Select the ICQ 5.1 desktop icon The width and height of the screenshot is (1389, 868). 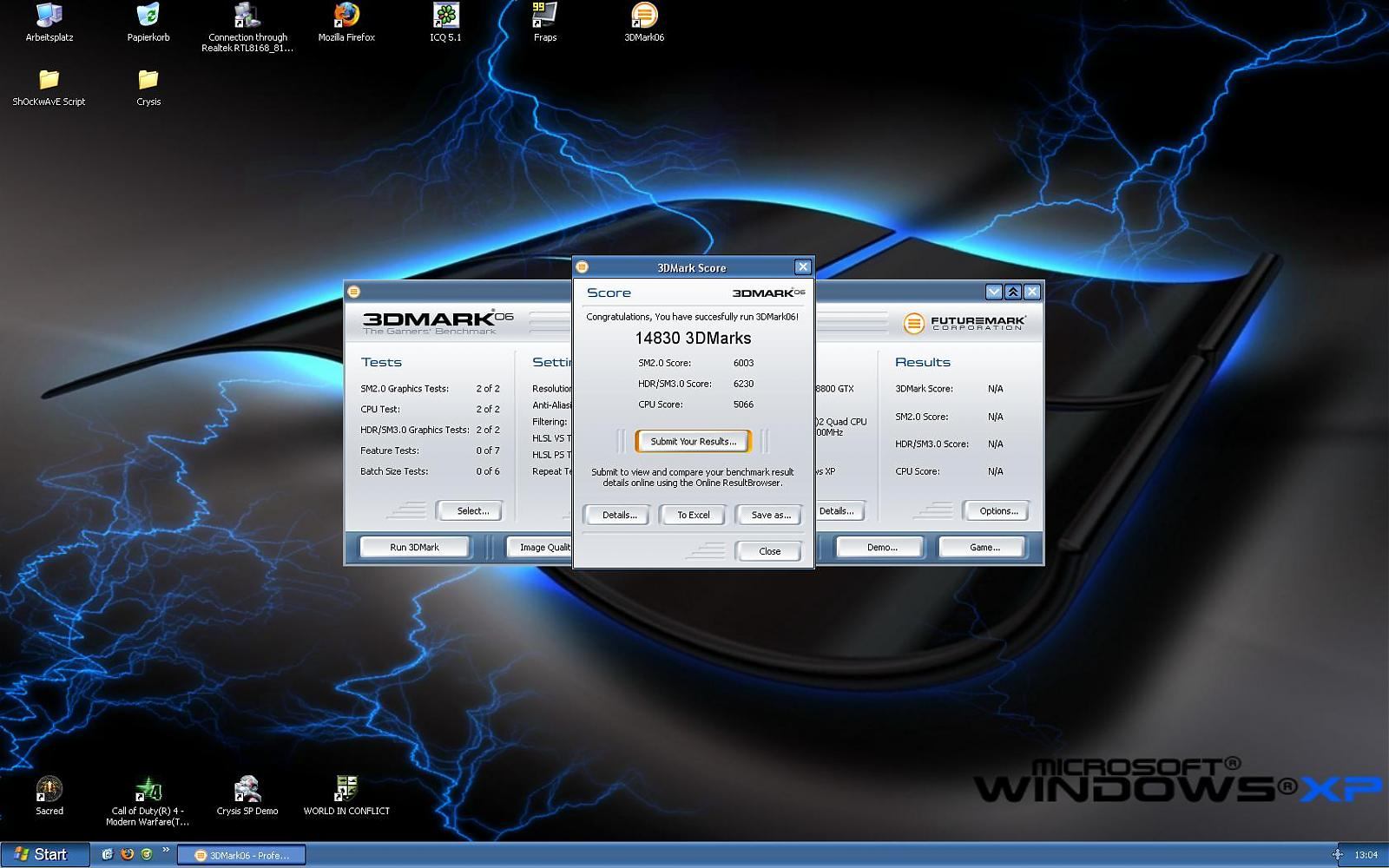click(x=445, y=16)
